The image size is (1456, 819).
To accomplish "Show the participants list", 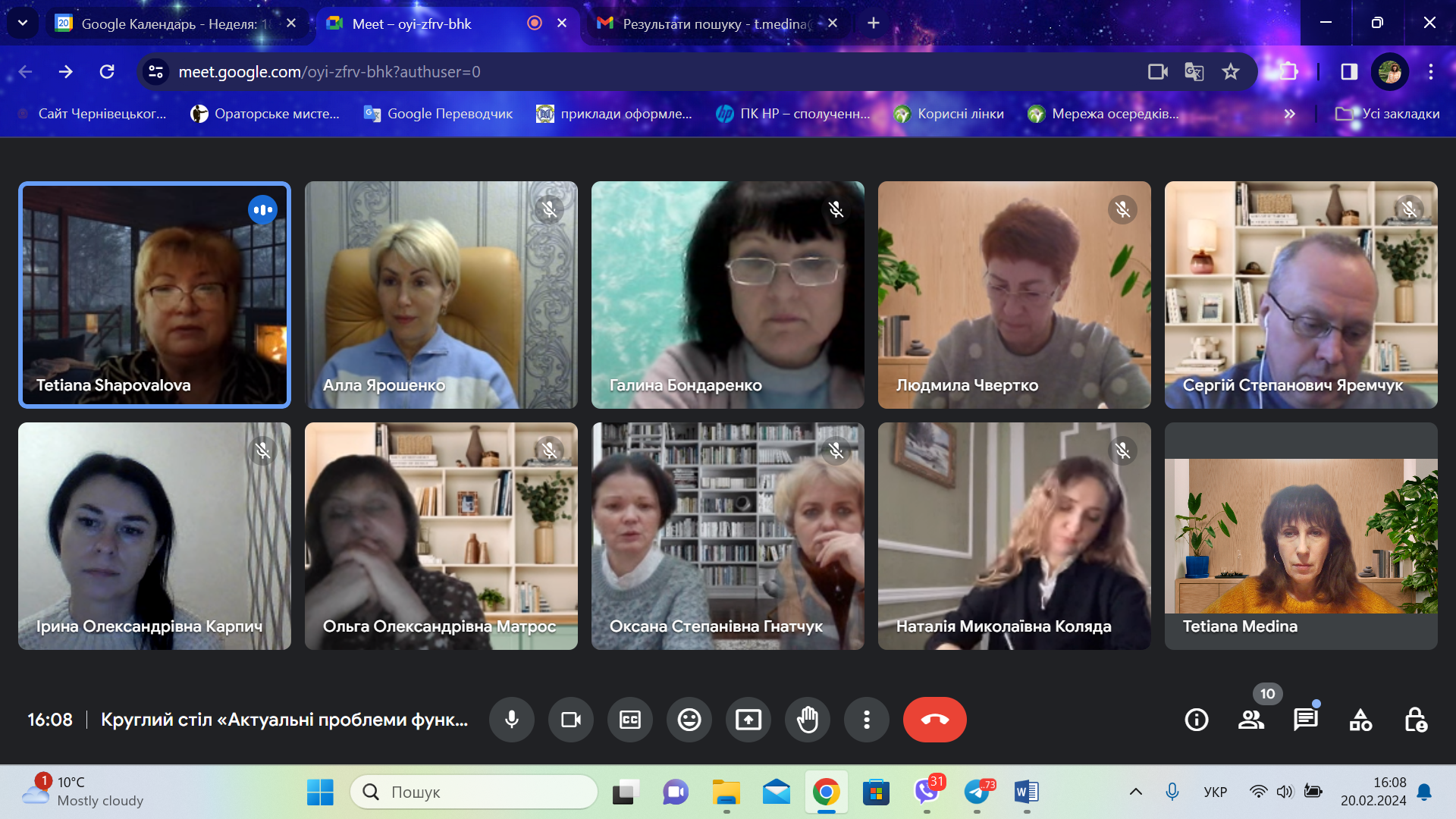I will [x=1250, y=719].
